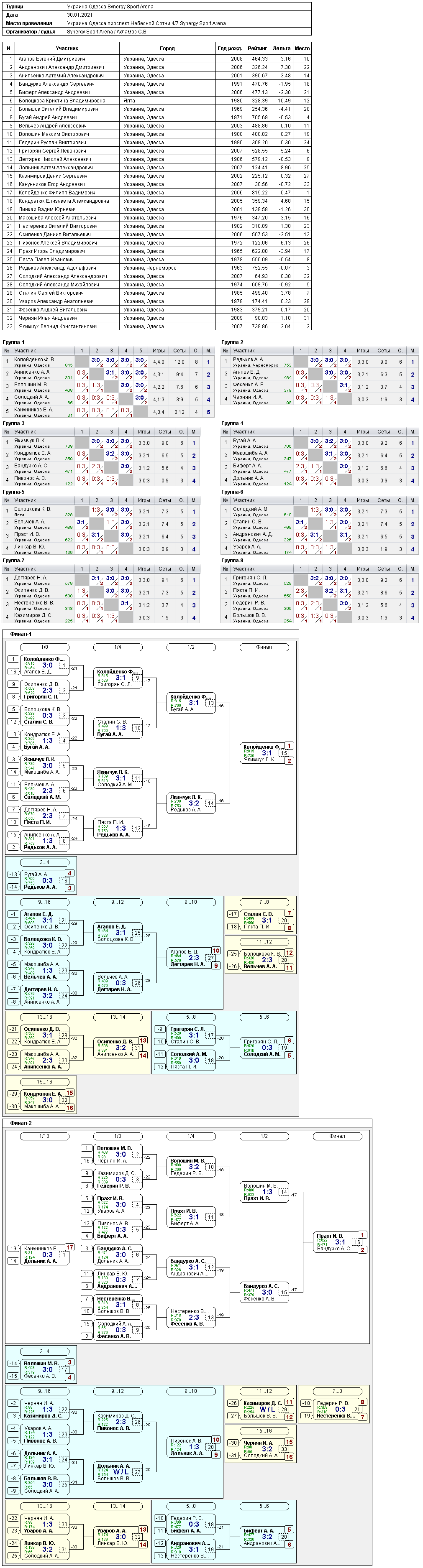Click the Группа-4 heading
423x1568 pixels.
point(232,423)
